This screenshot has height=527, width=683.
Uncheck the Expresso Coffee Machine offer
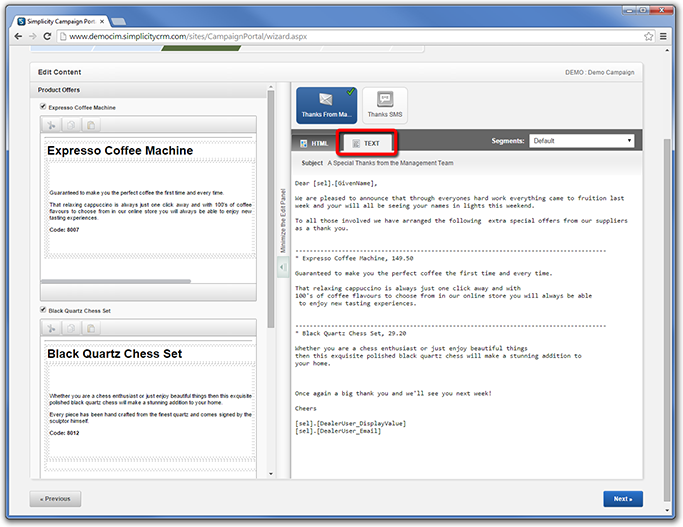pyautogui.click(x=43, y=107)
